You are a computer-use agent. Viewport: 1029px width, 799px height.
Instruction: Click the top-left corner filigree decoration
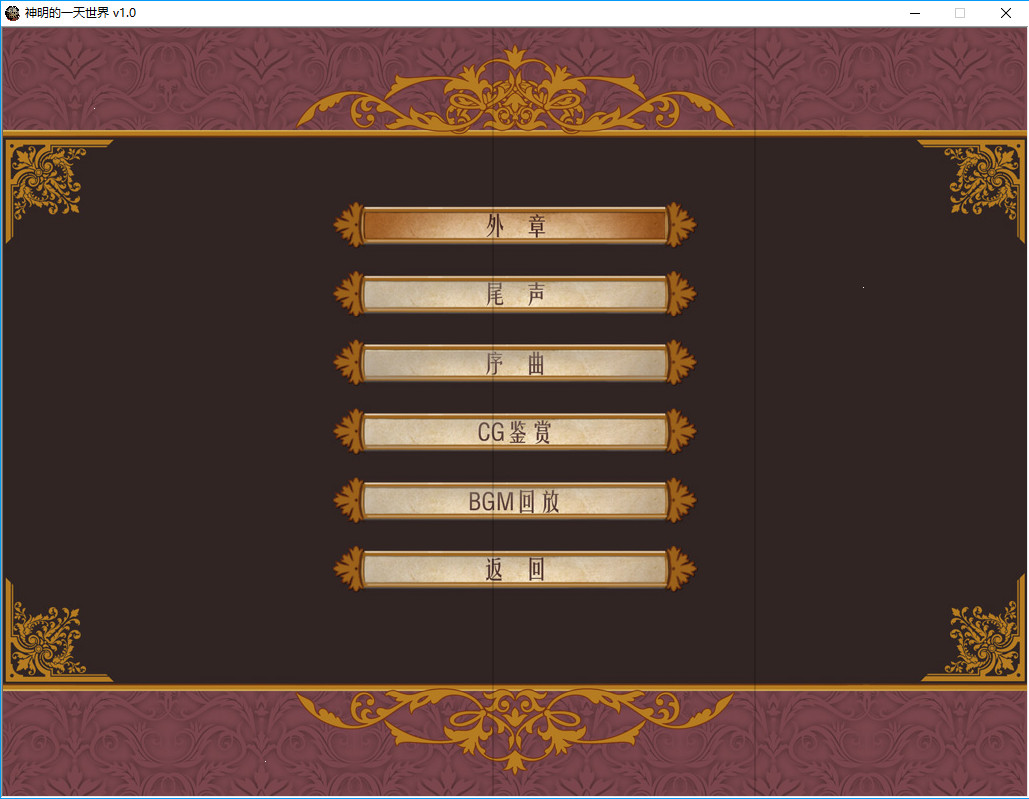point(45,175)
